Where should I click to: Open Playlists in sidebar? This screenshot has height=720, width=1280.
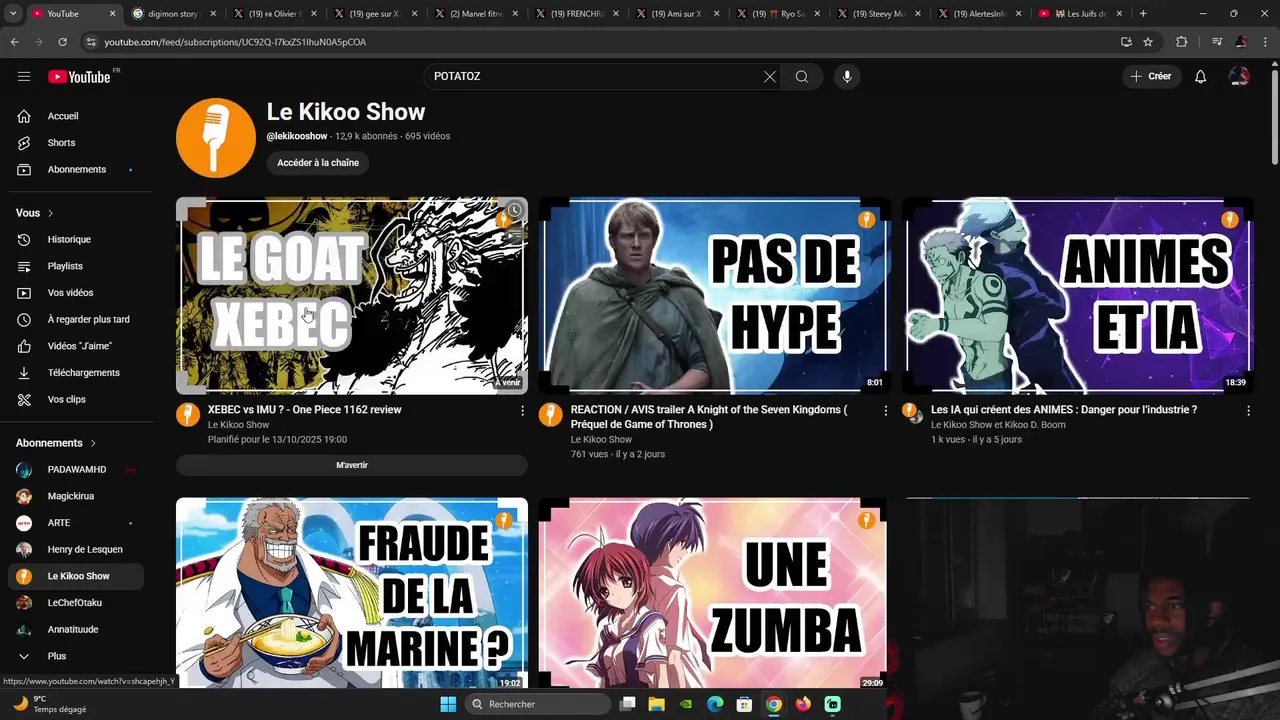(x=76, y=266)
